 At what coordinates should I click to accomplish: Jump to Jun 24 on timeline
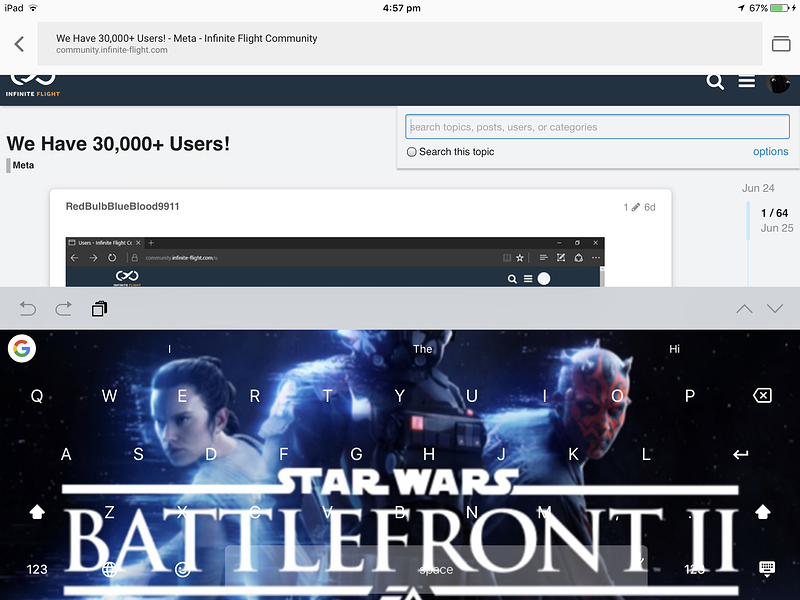pos(758,188)
